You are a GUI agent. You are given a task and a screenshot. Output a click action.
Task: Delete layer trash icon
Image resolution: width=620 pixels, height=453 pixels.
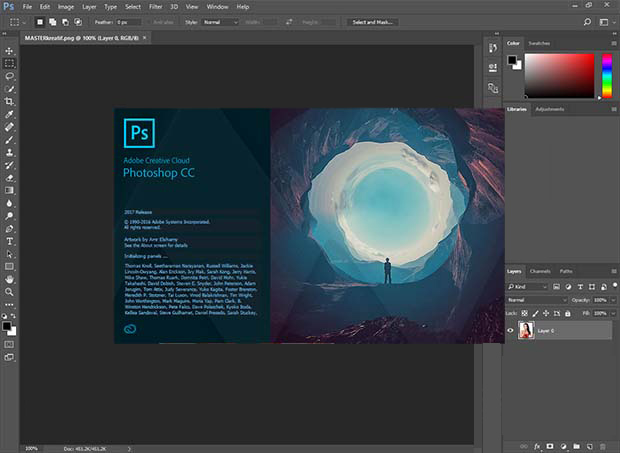coord(603,446)
